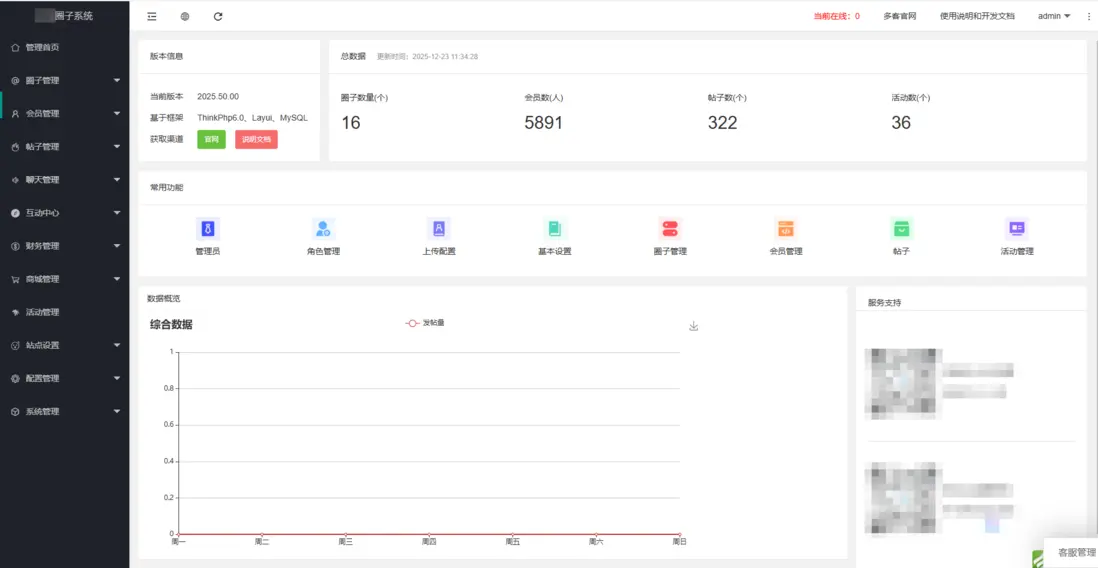Open the admin account dropdown
This screenshot has height=568, width=1098.
[x=1054, y=16]
